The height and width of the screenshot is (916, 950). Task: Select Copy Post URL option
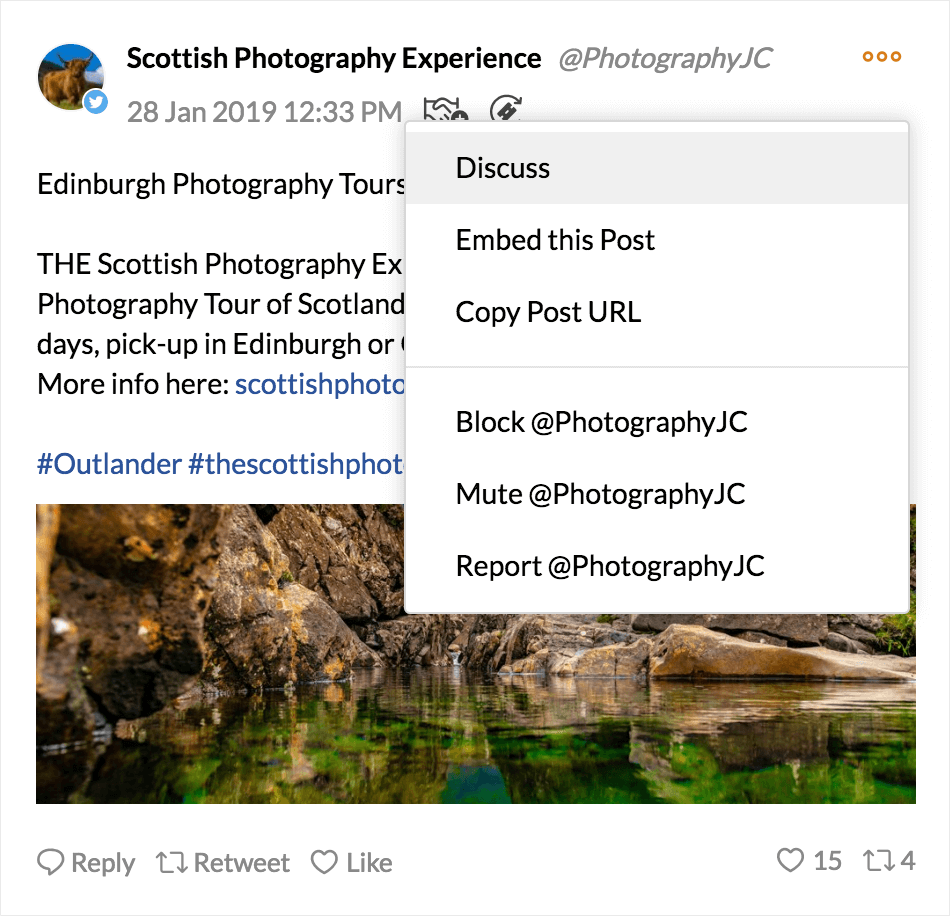pos(657,312)
